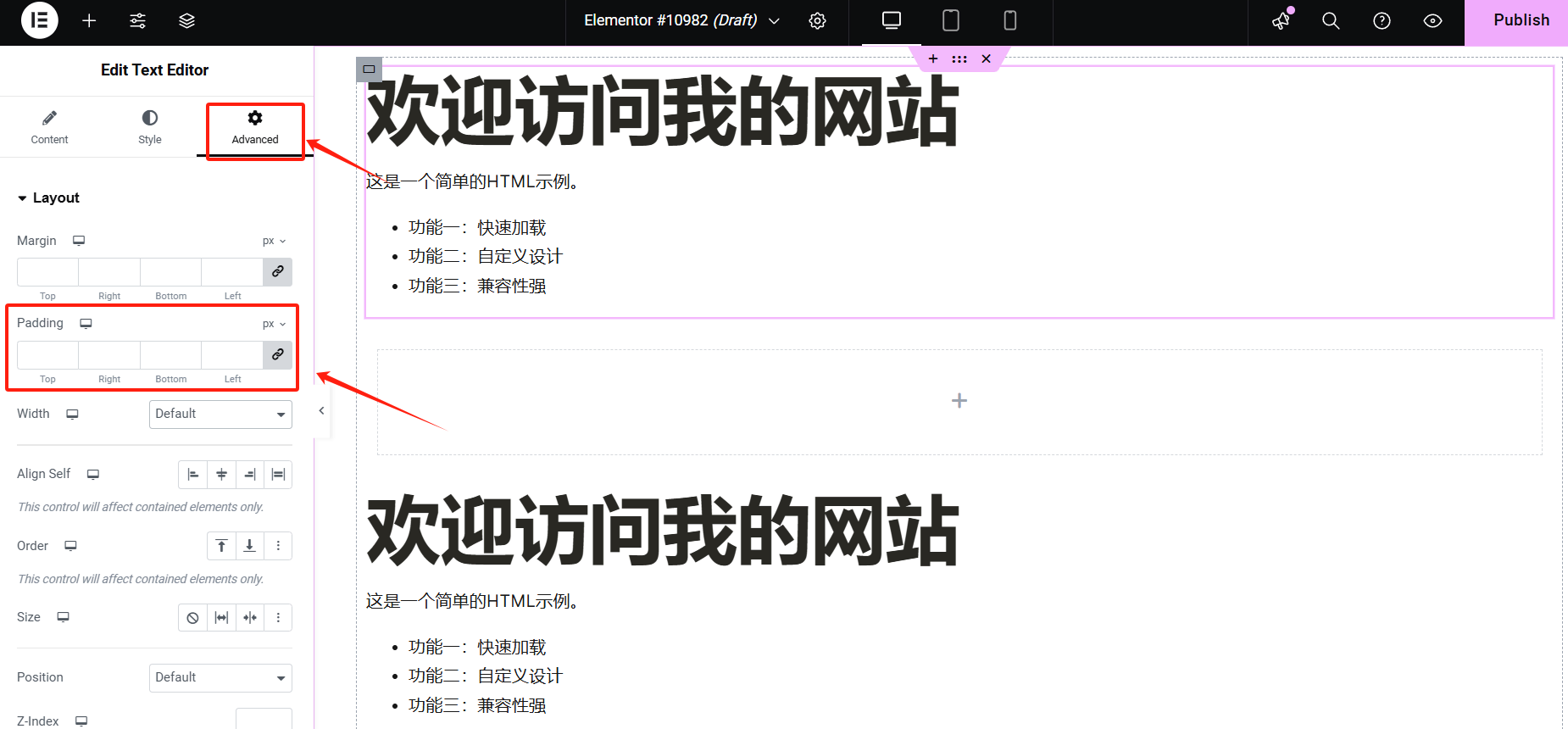
Task: Click the Padding Left input field
Action: pos(232,355)
